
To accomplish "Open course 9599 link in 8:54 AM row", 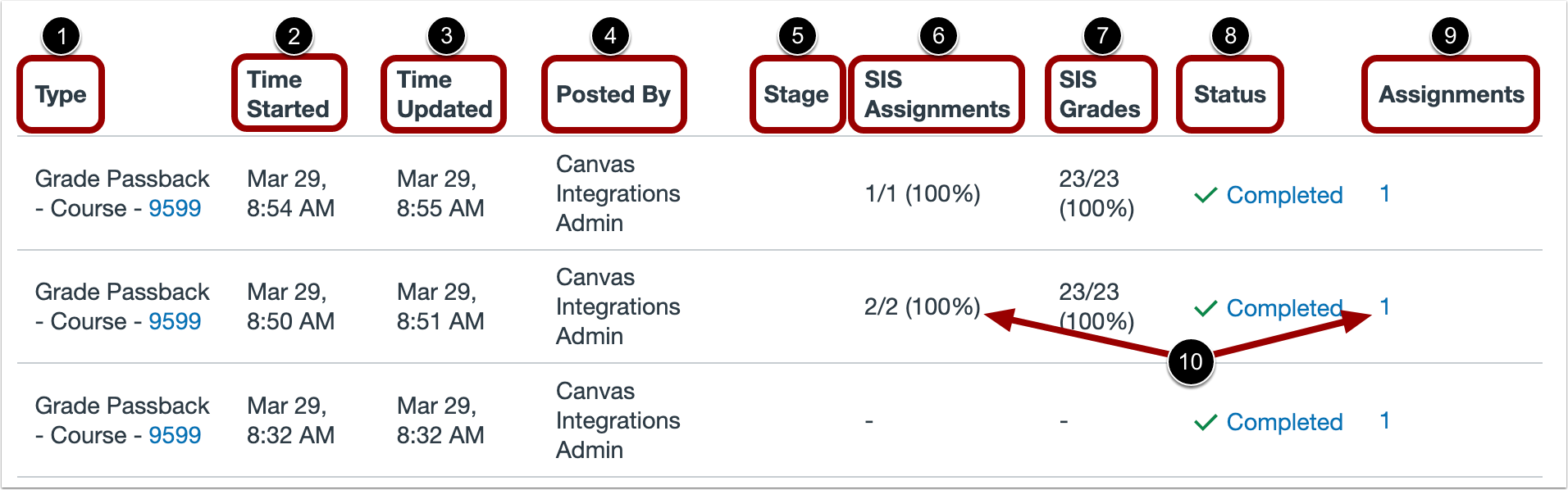I will 175,208.
